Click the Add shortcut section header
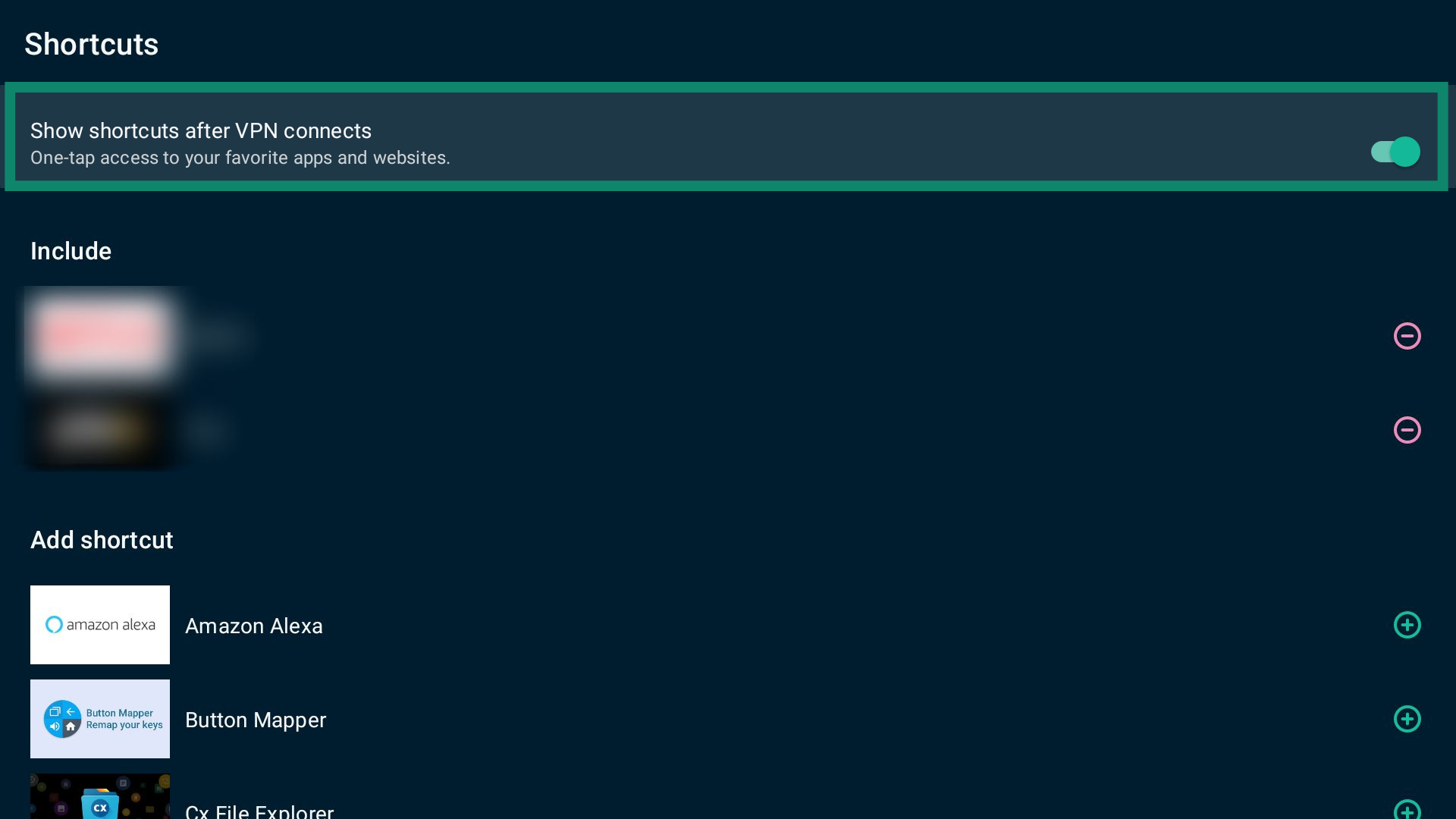Image resolution: width=1456 pixels, height=819 pixels. pyautogui.click(x=102, y=540)
